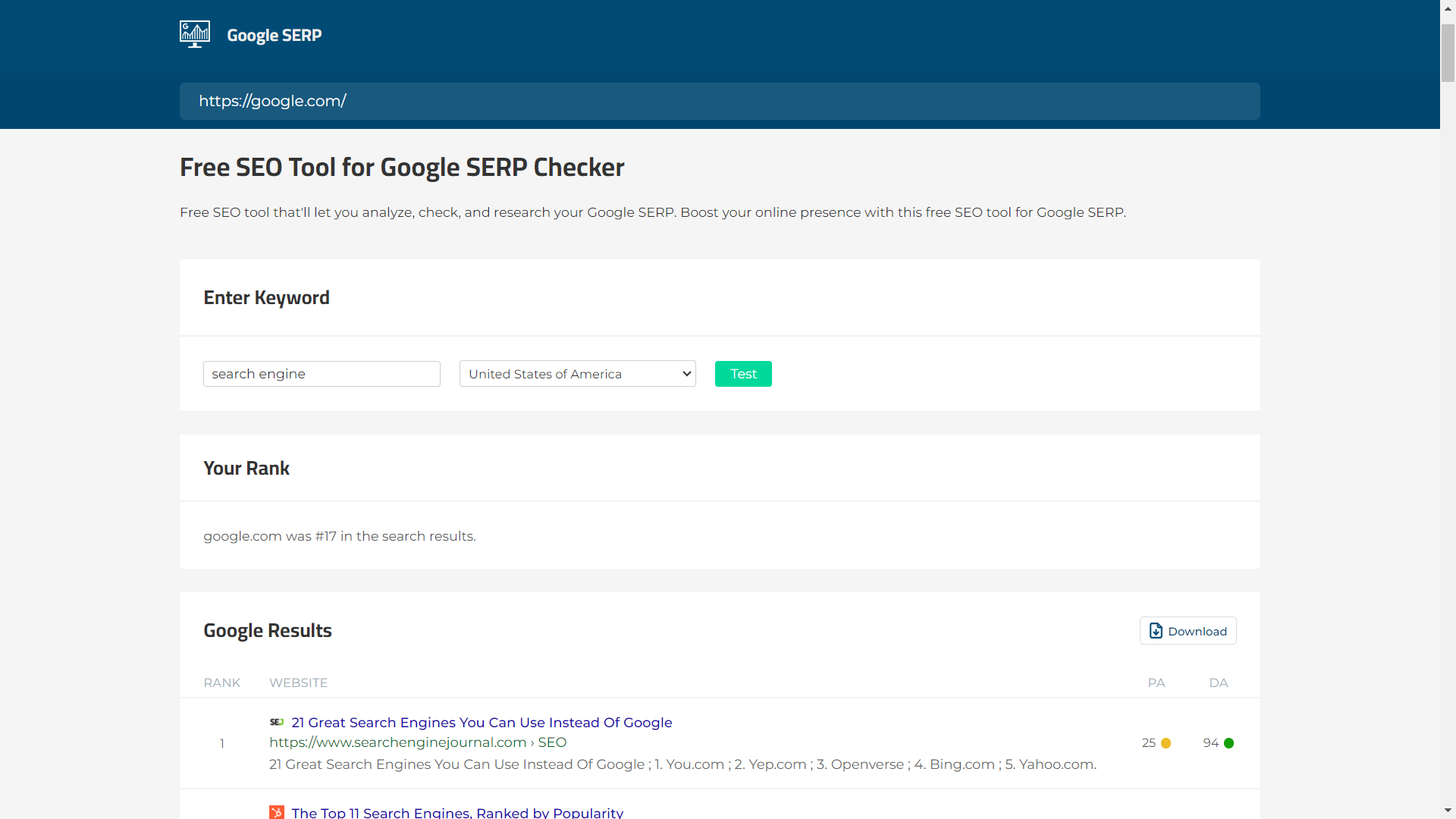The height and width of the screenshot is (819, 1456).
Task: Click the yellow PA score dot for rank 1
Action: pyautogui.click(x=1166, y=743)
